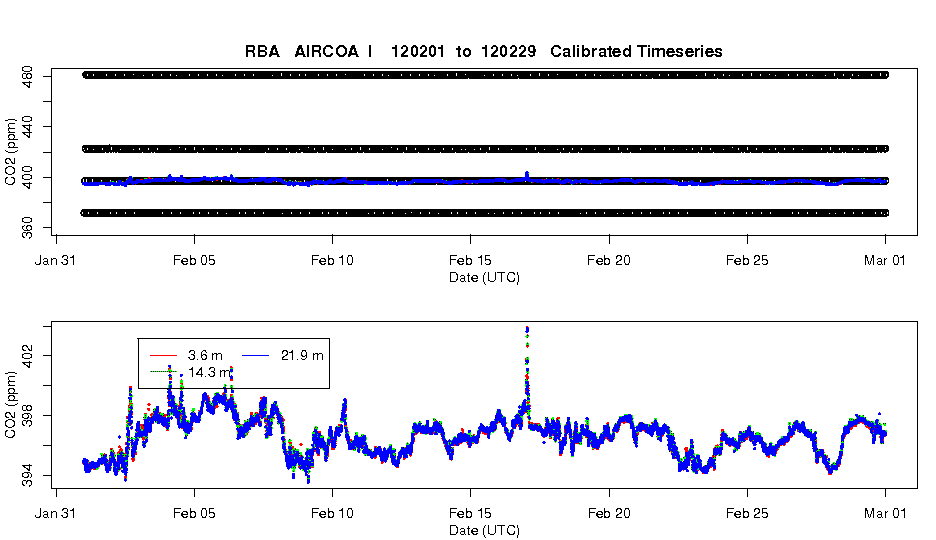Click 'Feb 25' on the upper plot's date axis

(x=747, y=261)
